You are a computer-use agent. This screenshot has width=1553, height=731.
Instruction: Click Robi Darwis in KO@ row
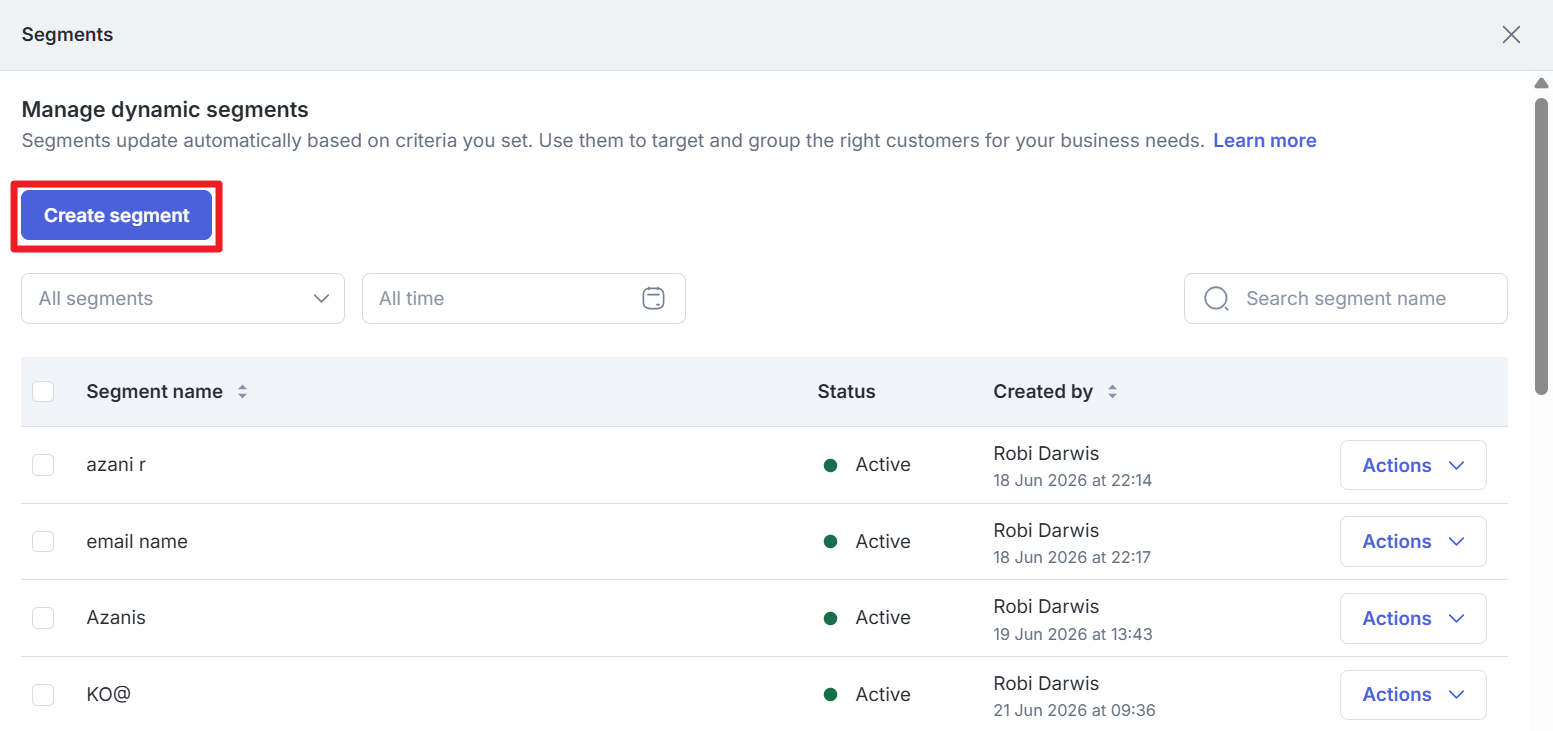1046,683
